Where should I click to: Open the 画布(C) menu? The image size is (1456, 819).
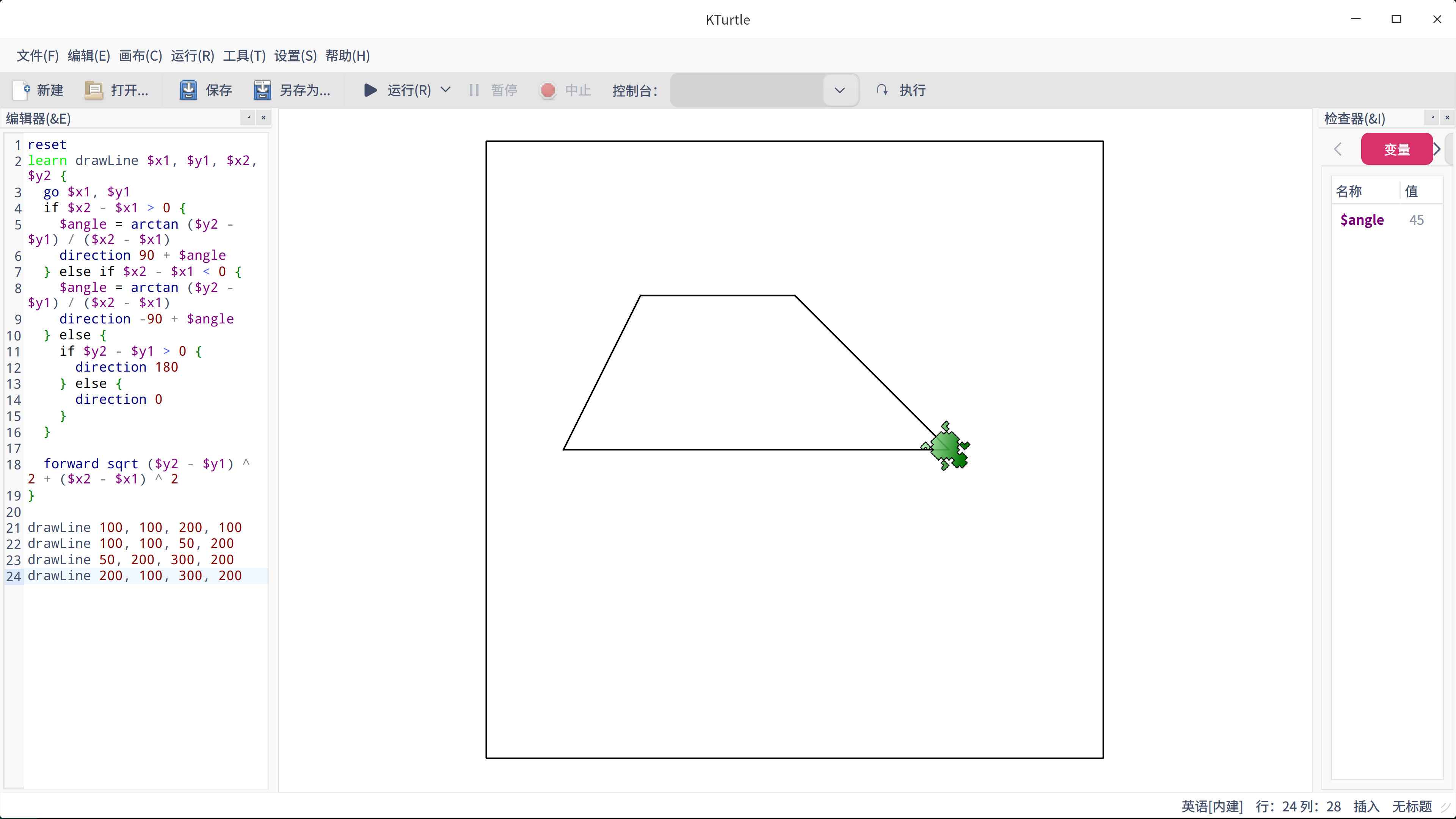pos(141,55)
